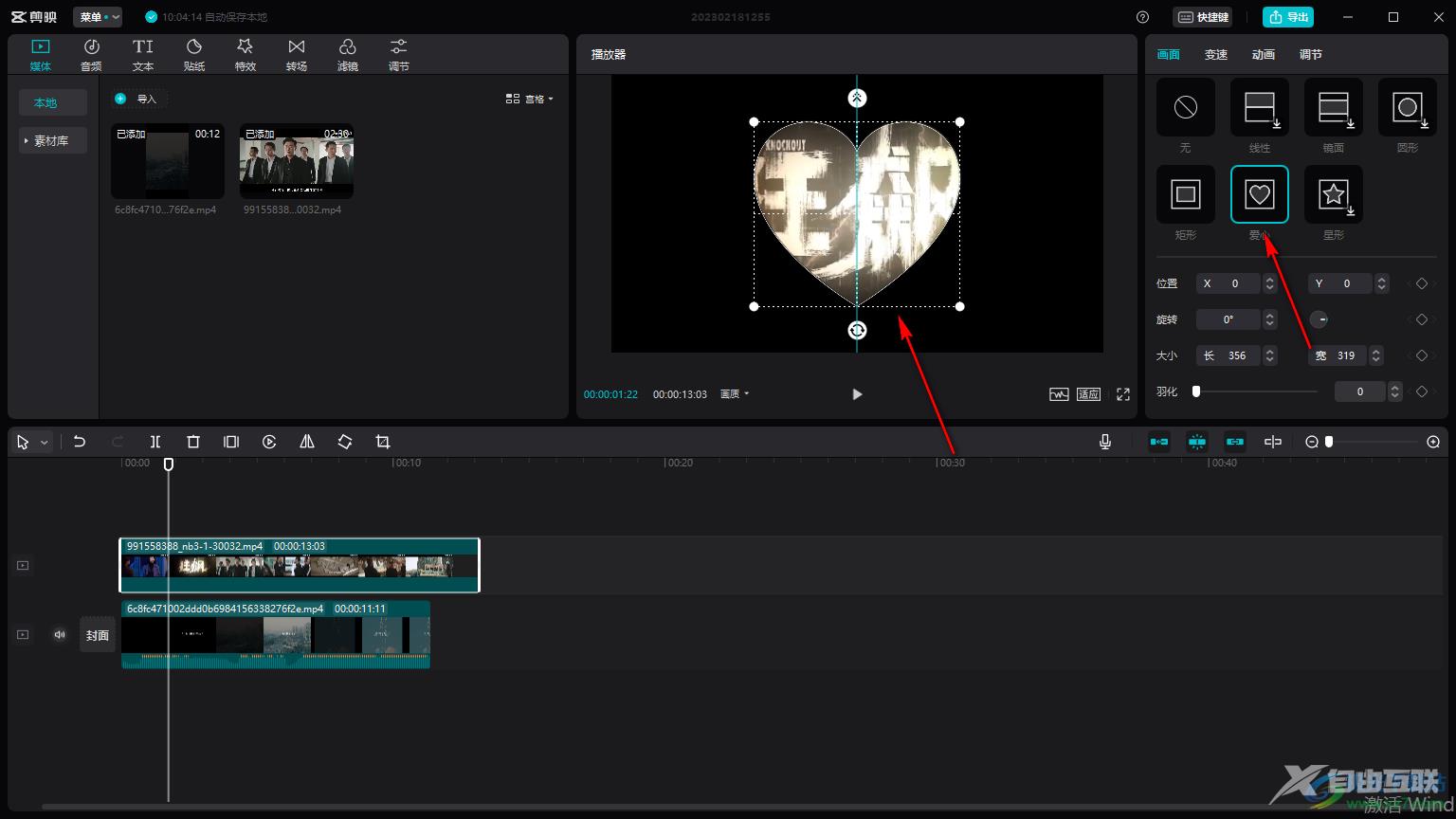
Task: Click the crop tool icon
Action: click(x=383, y=442)
